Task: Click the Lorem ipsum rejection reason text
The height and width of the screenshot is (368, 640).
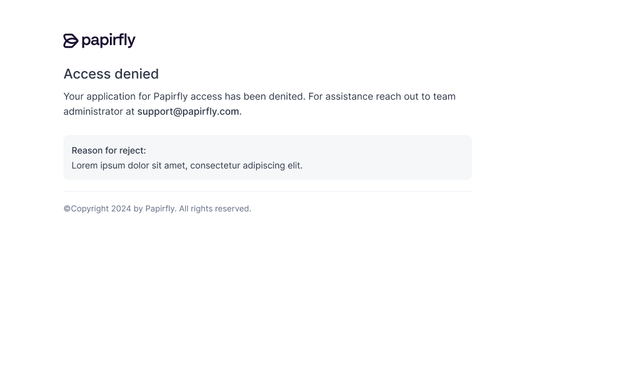Action: click(x=187, y=166)
